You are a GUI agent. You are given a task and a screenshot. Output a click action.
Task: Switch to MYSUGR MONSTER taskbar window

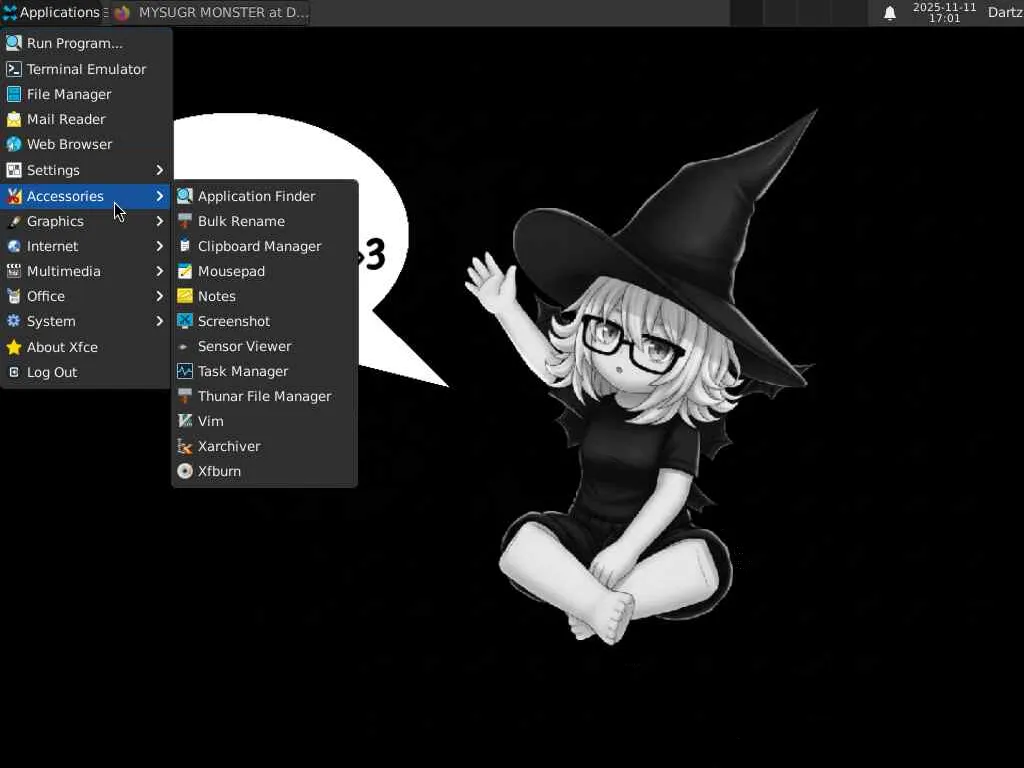[210, 12]
